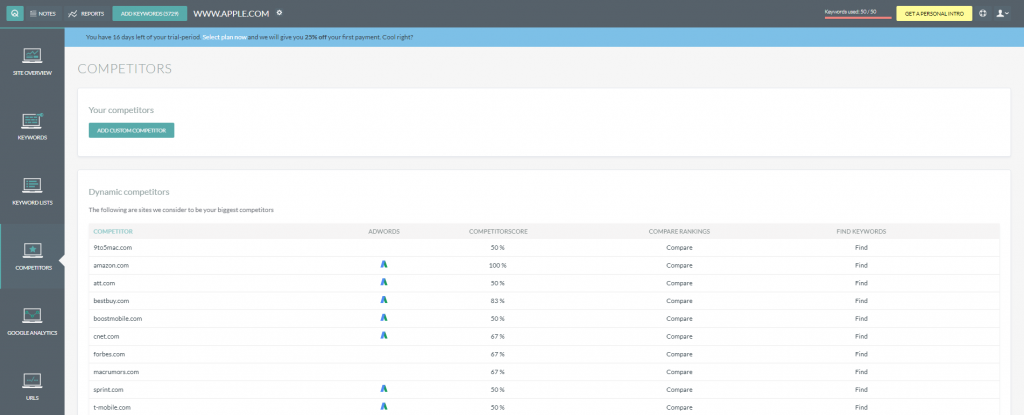1024x415 pixels.
Task: Click the AdWords icon for sprint.com
Action: pyautogui.click(x=384, y=389)
